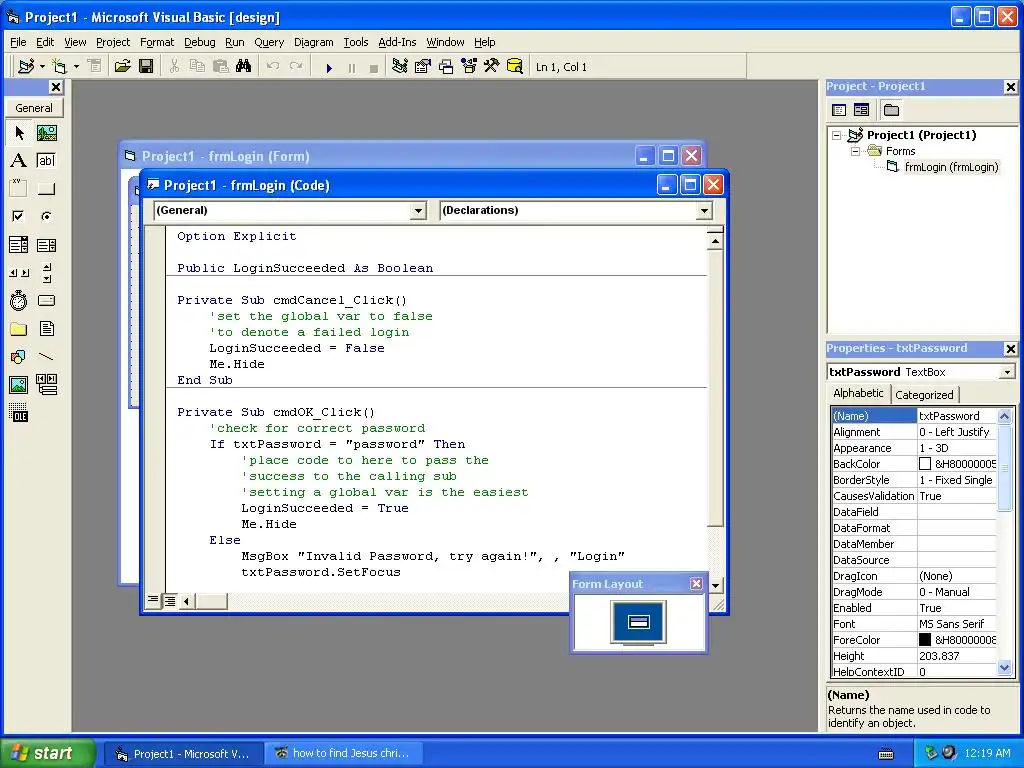This screenshot has height=768, width=1024.
Task: Click Open Project toolbar icon
Action: coord(122,66)
